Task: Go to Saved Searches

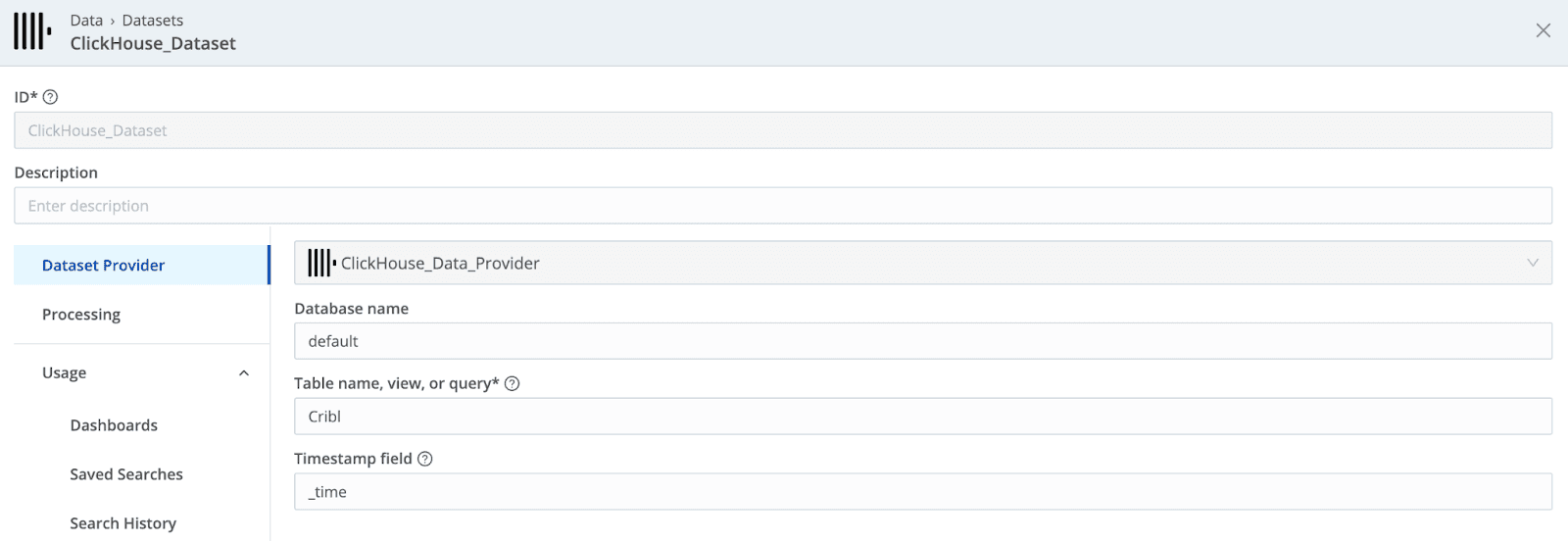Action: (126, 474)
